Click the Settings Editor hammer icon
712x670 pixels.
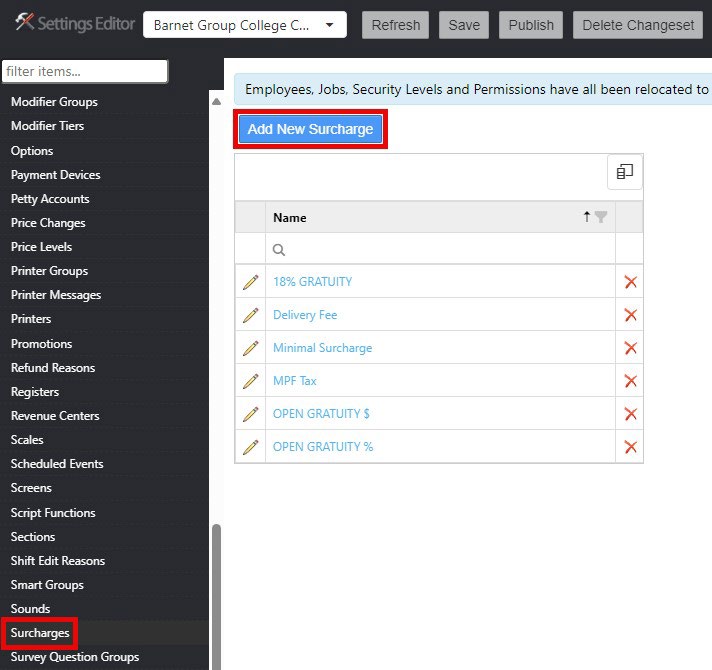[x=24, y=21]
